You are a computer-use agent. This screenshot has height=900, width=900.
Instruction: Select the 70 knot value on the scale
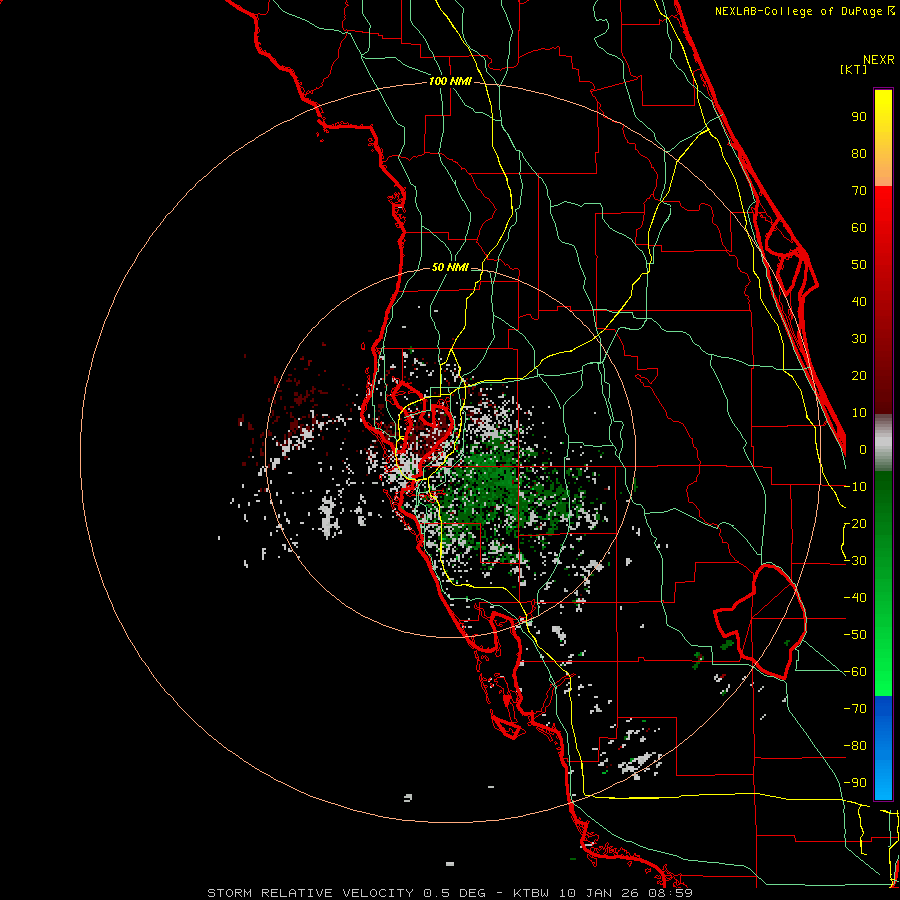coord(859,191)
